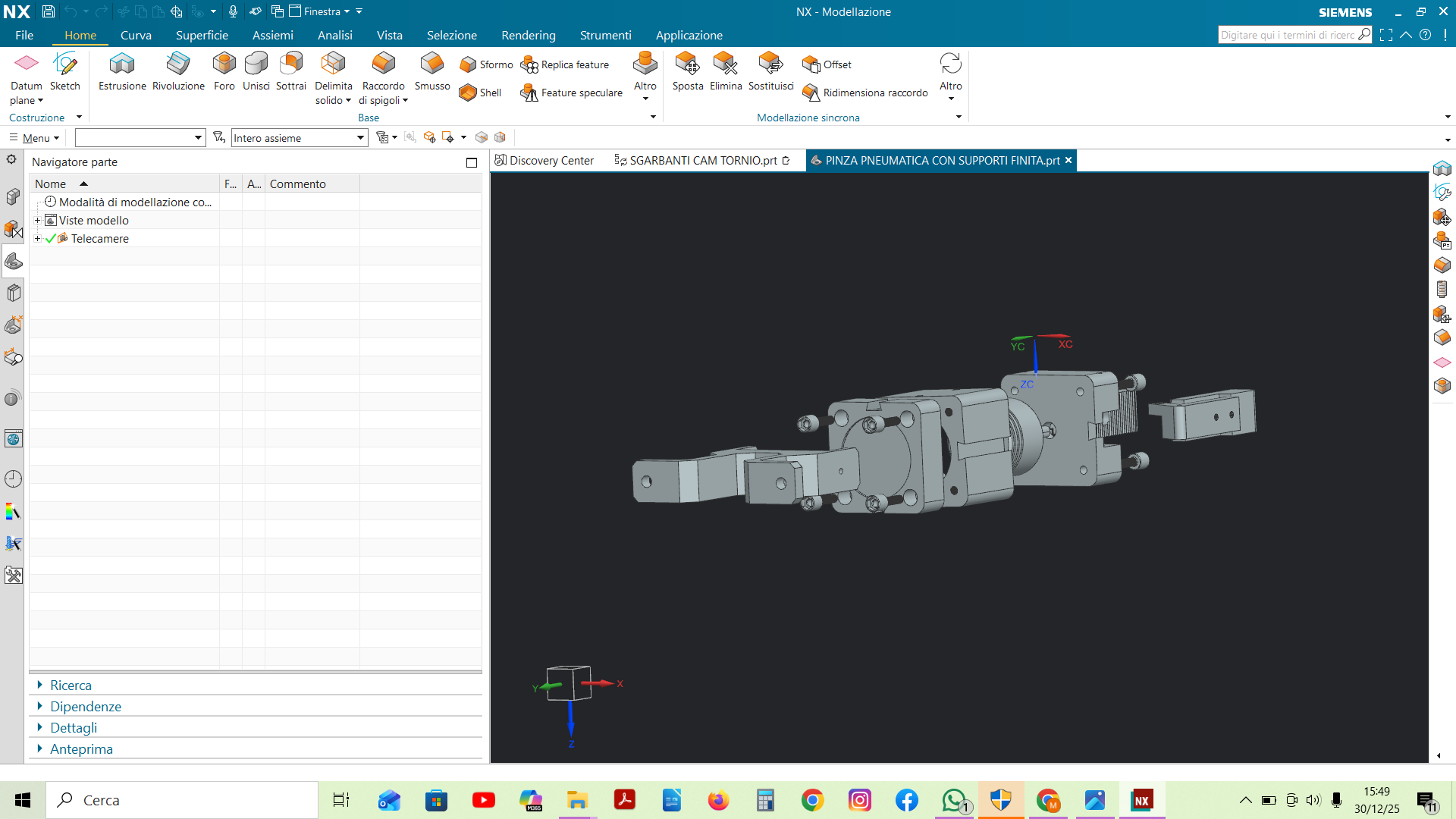Image resolution: width=1456 pixels, height=819 pixels.
Task: Expand the Dipendenze section
Action: [x=85, y=707]
